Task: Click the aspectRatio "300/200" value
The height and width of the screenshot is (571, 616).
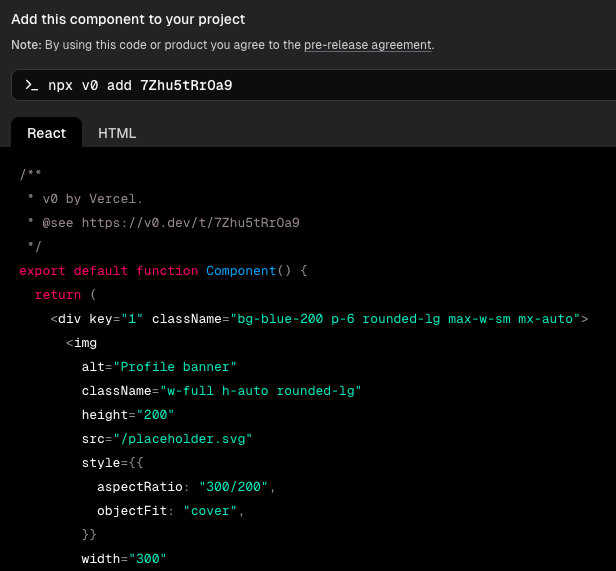Action: coord(236,487)
